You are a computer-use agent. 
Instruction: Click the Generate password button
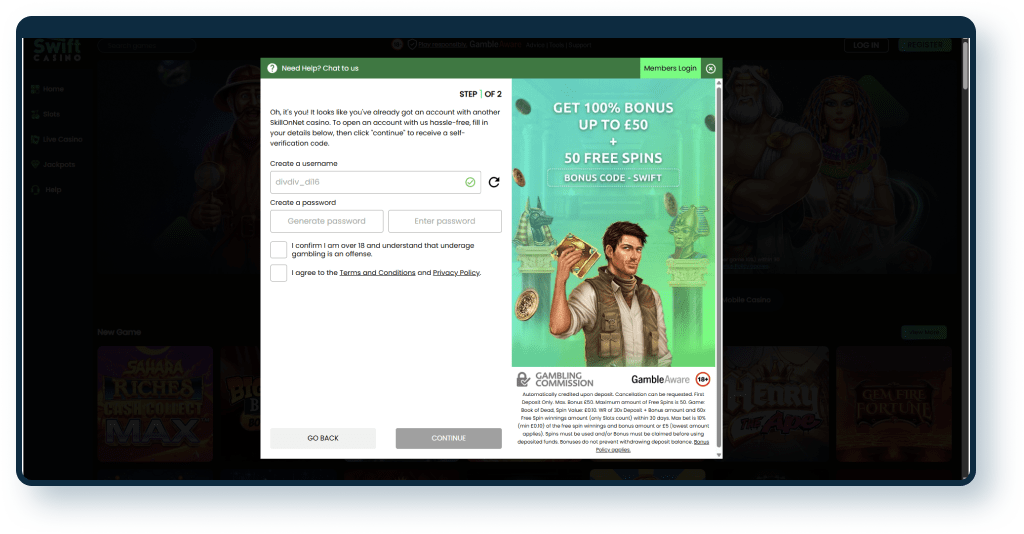click(327, 221)
